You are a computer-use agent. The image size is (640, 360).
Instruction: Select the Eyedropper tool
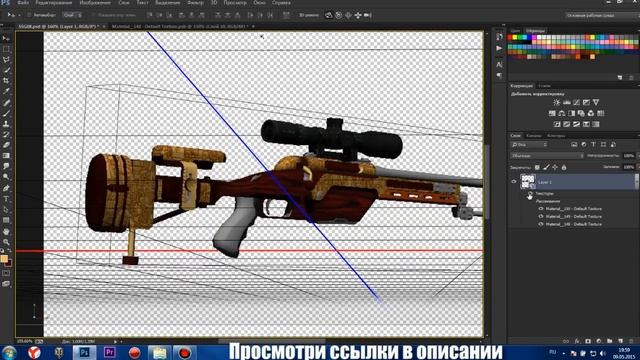[x=6, y=91]
